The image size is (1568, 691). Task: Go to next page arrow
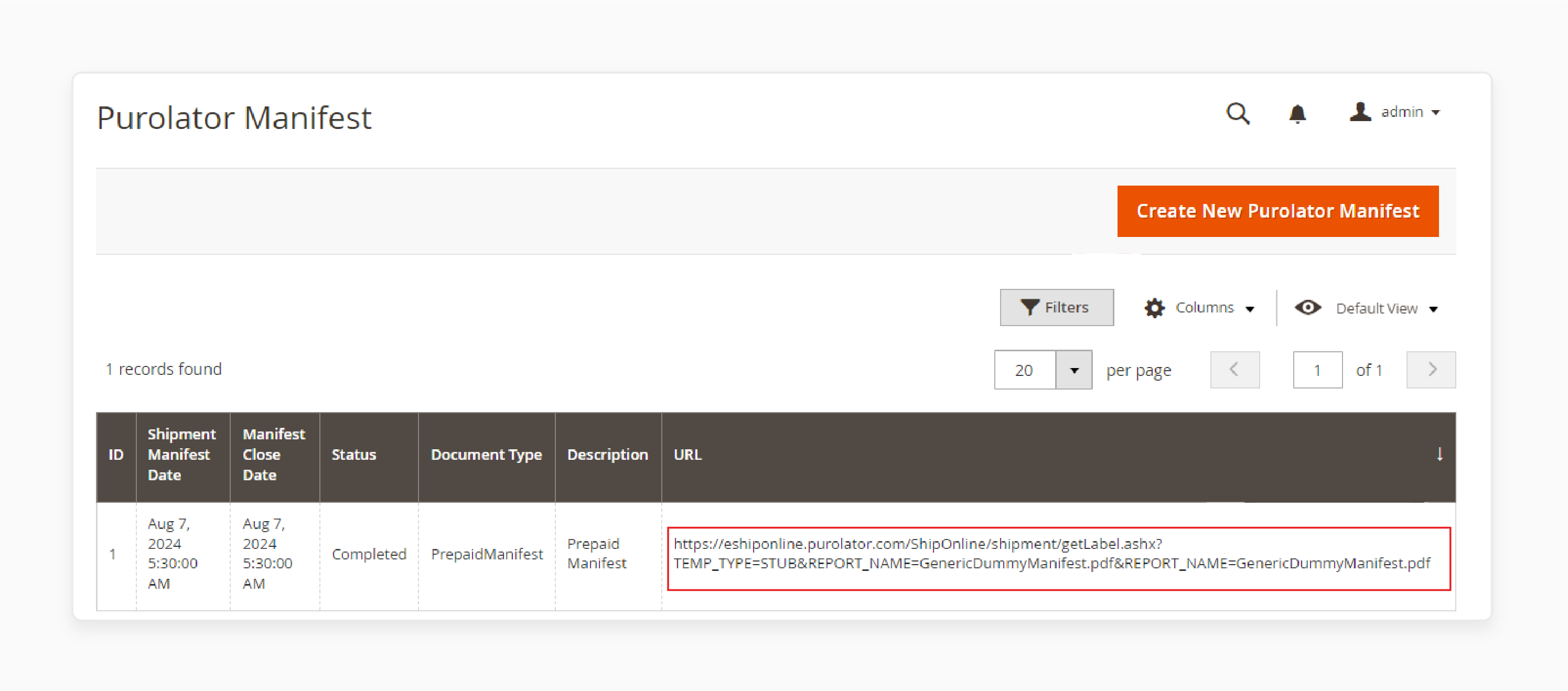(x=1431, y=369)
